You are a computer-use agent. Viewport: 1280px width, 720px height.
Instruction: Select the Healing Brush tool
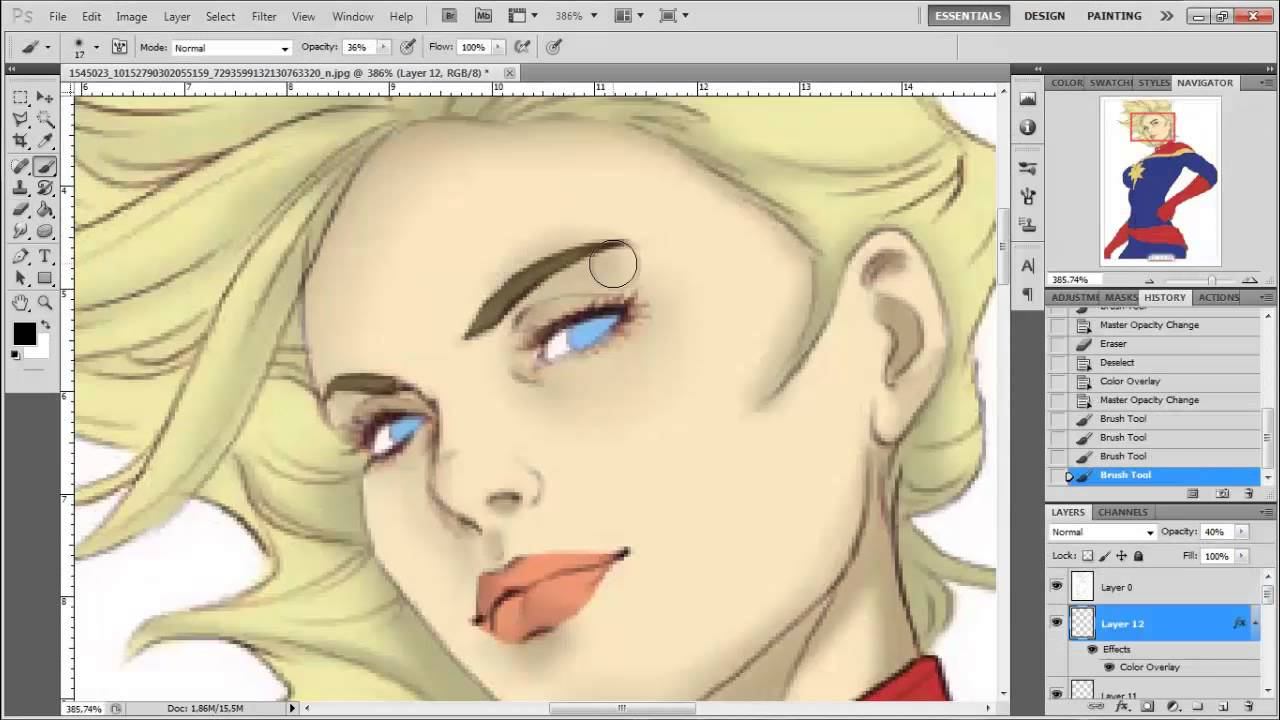point(20,166)
